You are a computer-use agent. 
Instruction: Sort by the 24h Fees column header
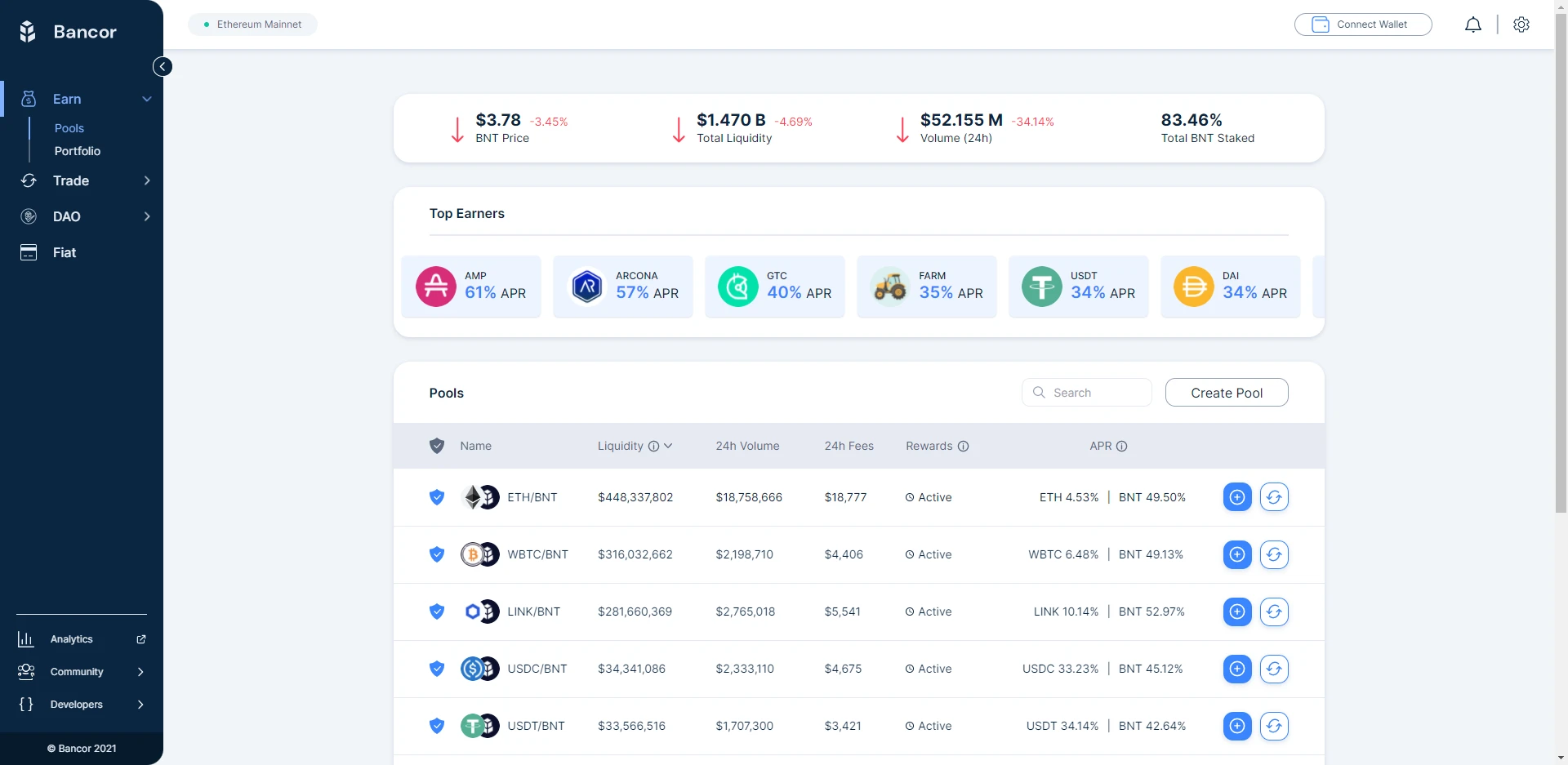point(849,446)
